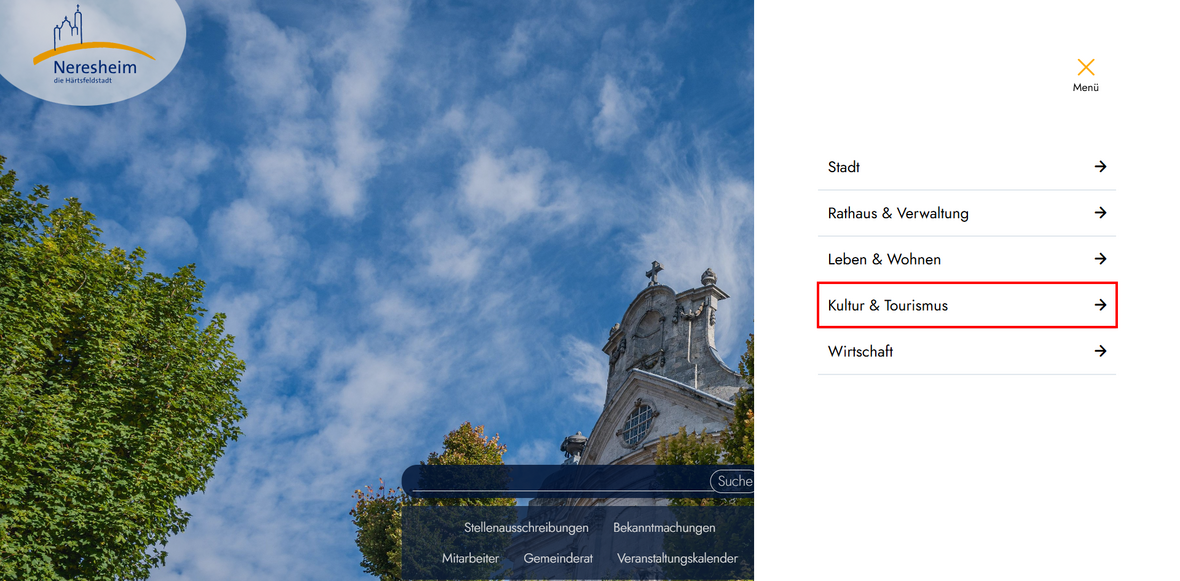The image size is (1180, 581).
Task: Go to the Wirtschaft menu entry
Action: click(x=860, y=351)
